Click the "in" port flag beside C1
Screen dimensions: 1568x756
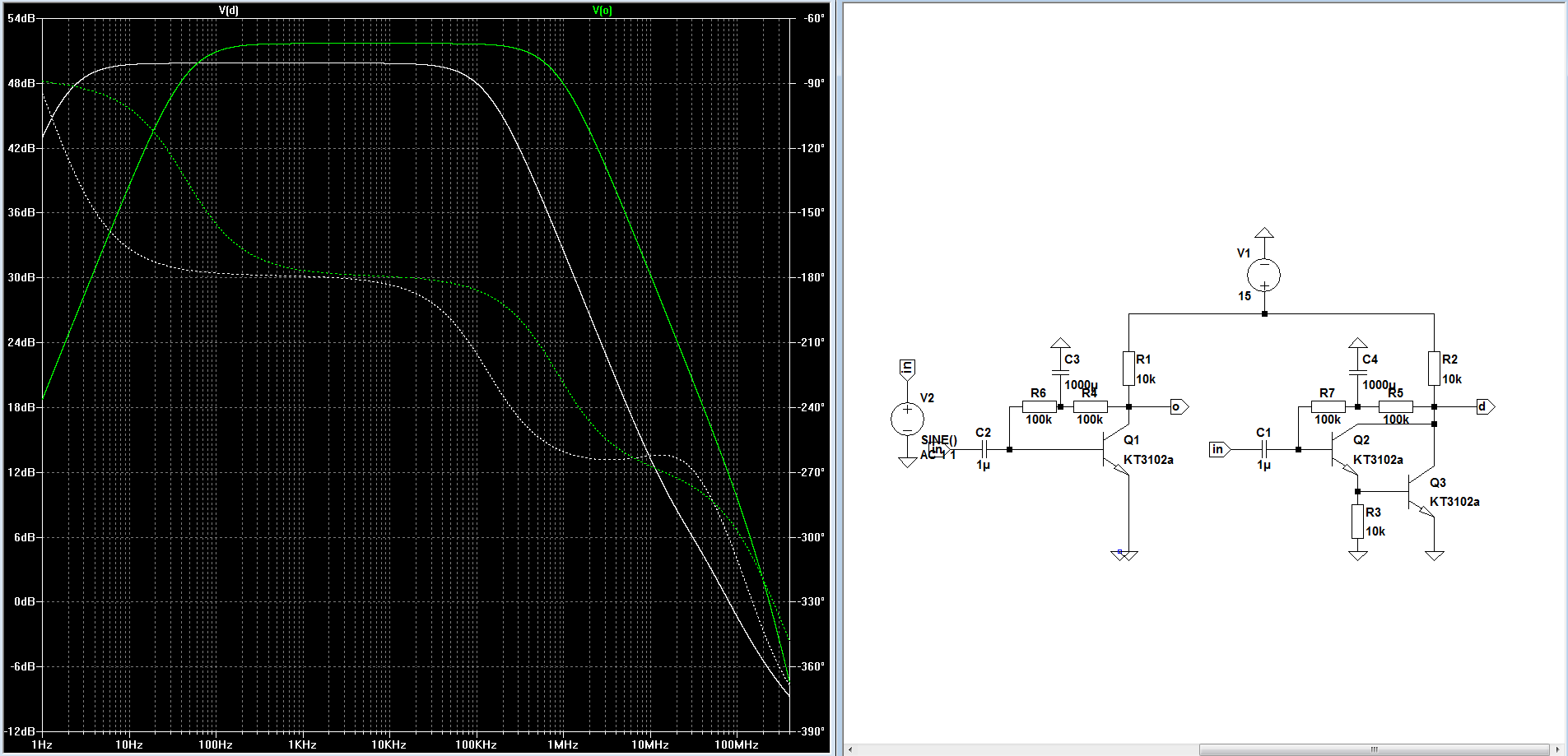point(1220,449)
